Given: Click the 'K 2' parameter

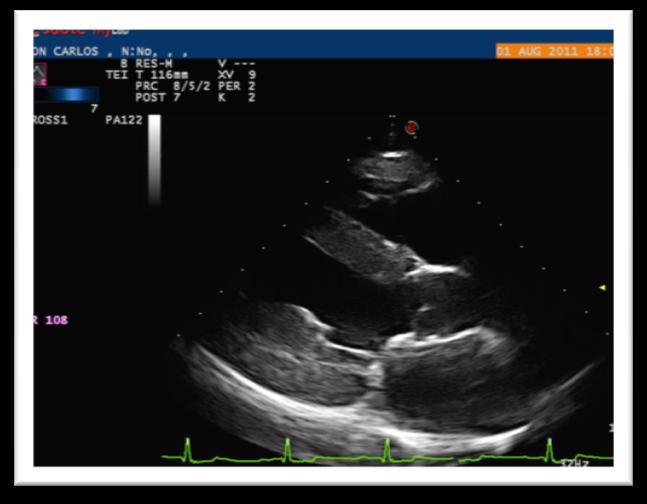Looking at the screenshot, I should [237, 97].
